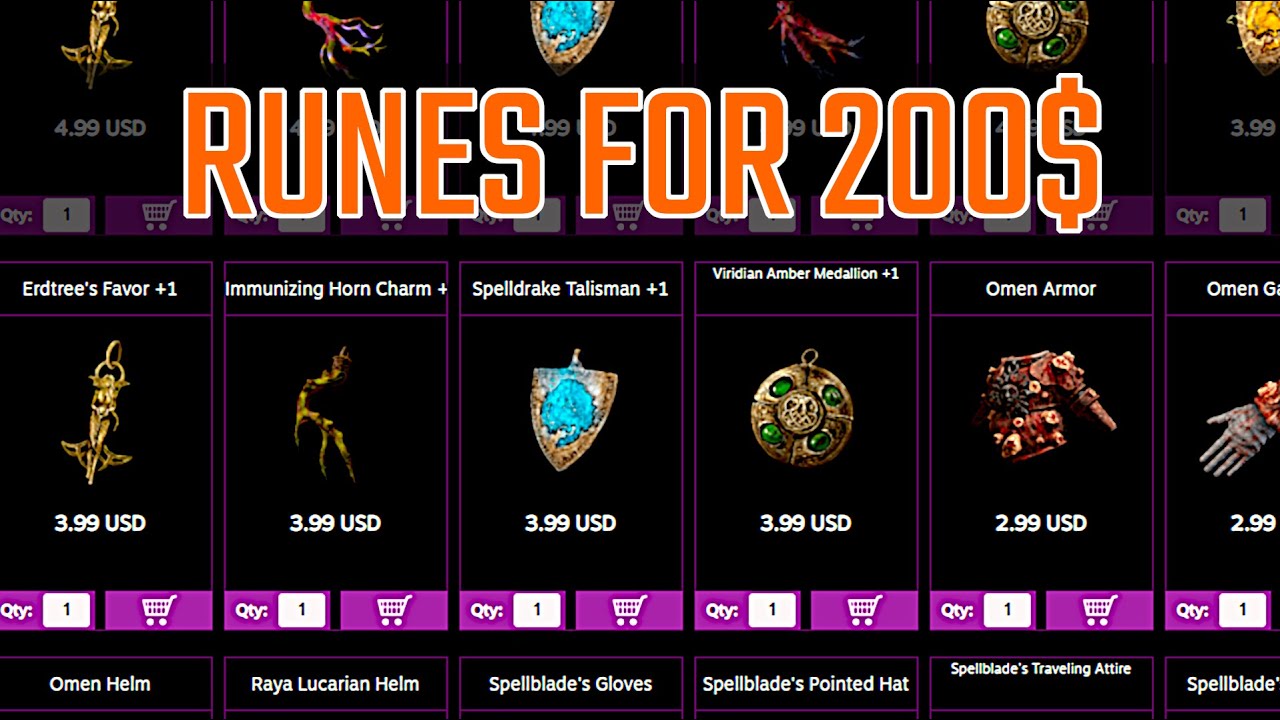Open the Spellblade's Pointed Hat product title
This screenshot has height=720, width=1280.
coord(806,684)
